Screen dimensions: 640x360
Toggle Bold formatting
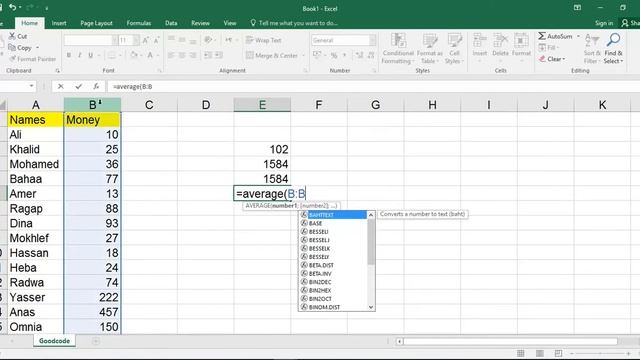pyautogui.click(x=69, y=55)
